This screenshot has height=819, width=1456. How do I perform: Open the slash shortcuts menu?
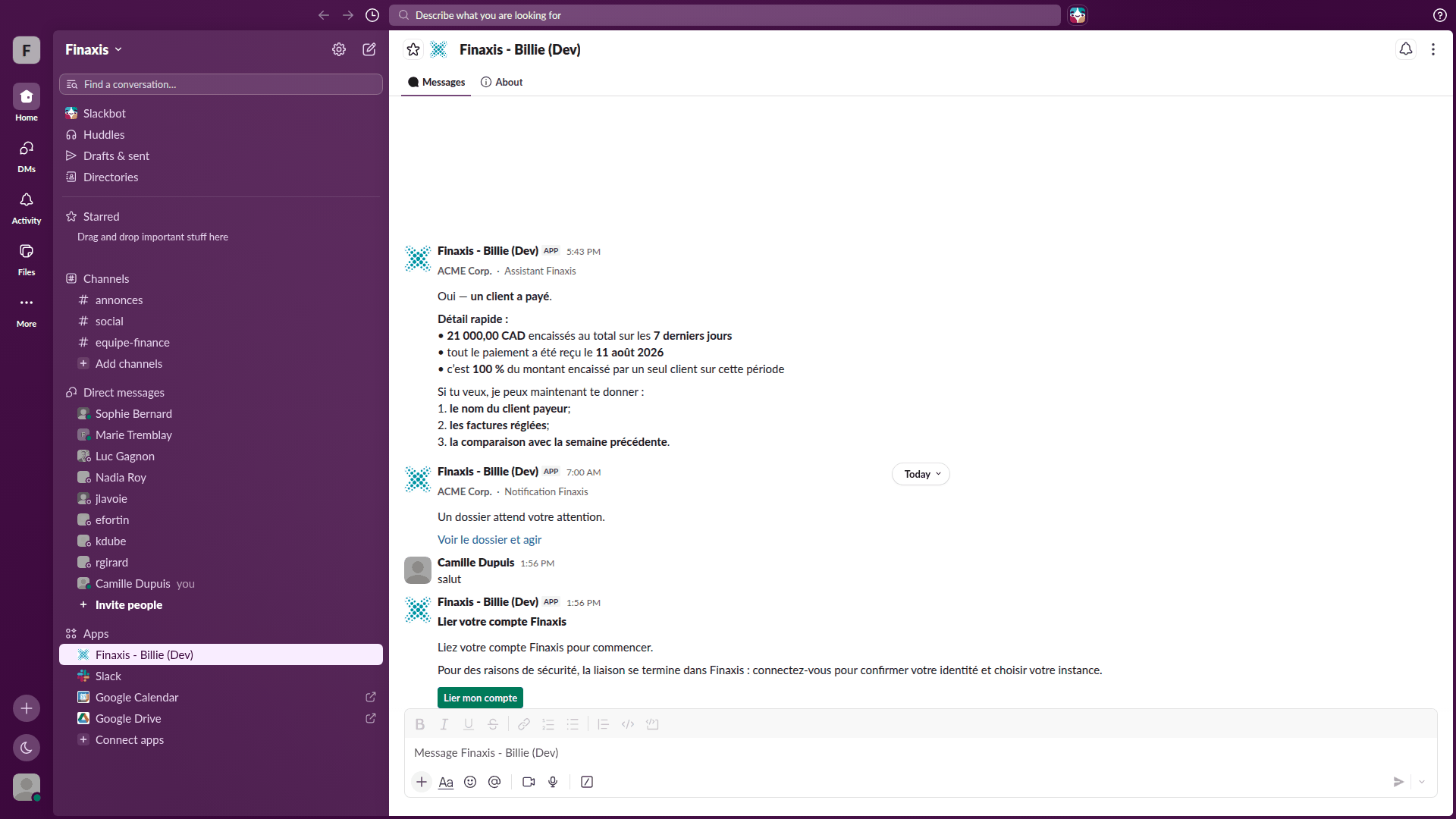(587, 782)
